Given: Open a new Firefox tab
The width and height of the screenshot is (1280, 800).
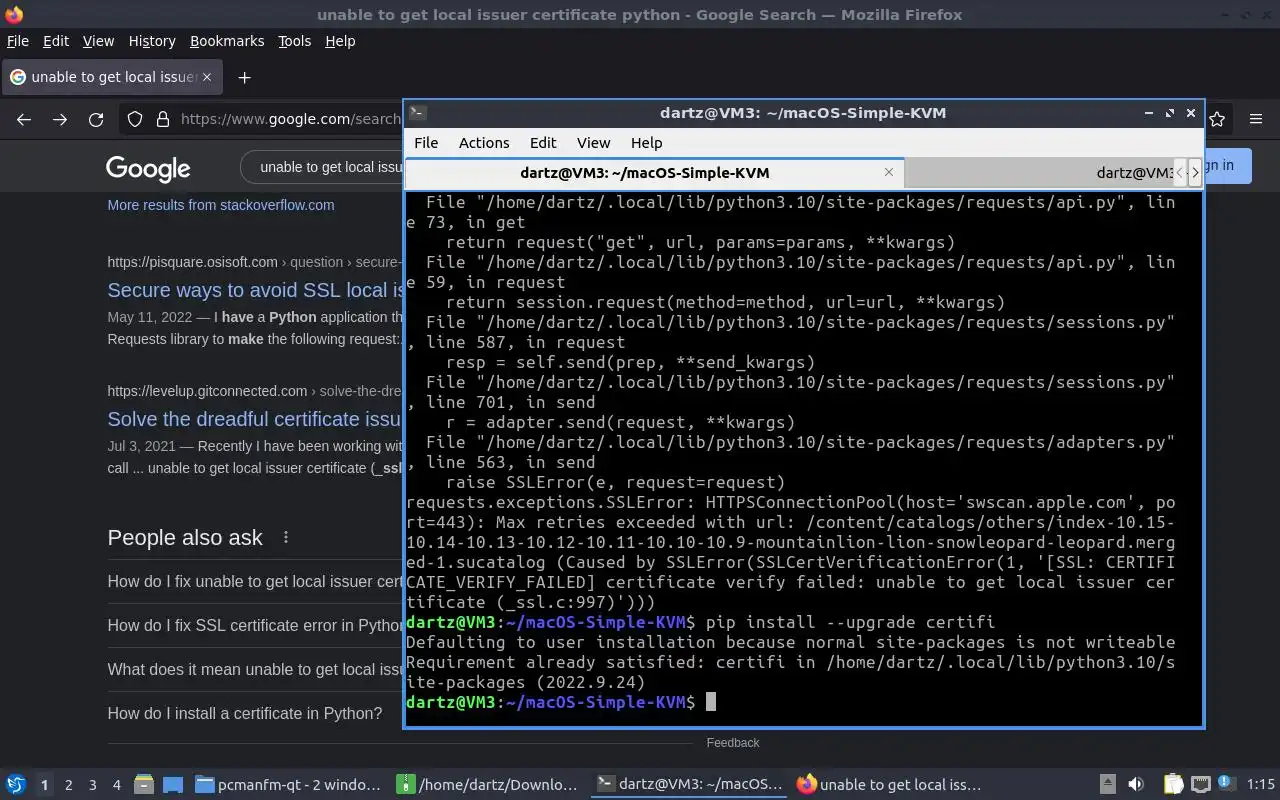Looking at the screenshot, I should (244, 77).
